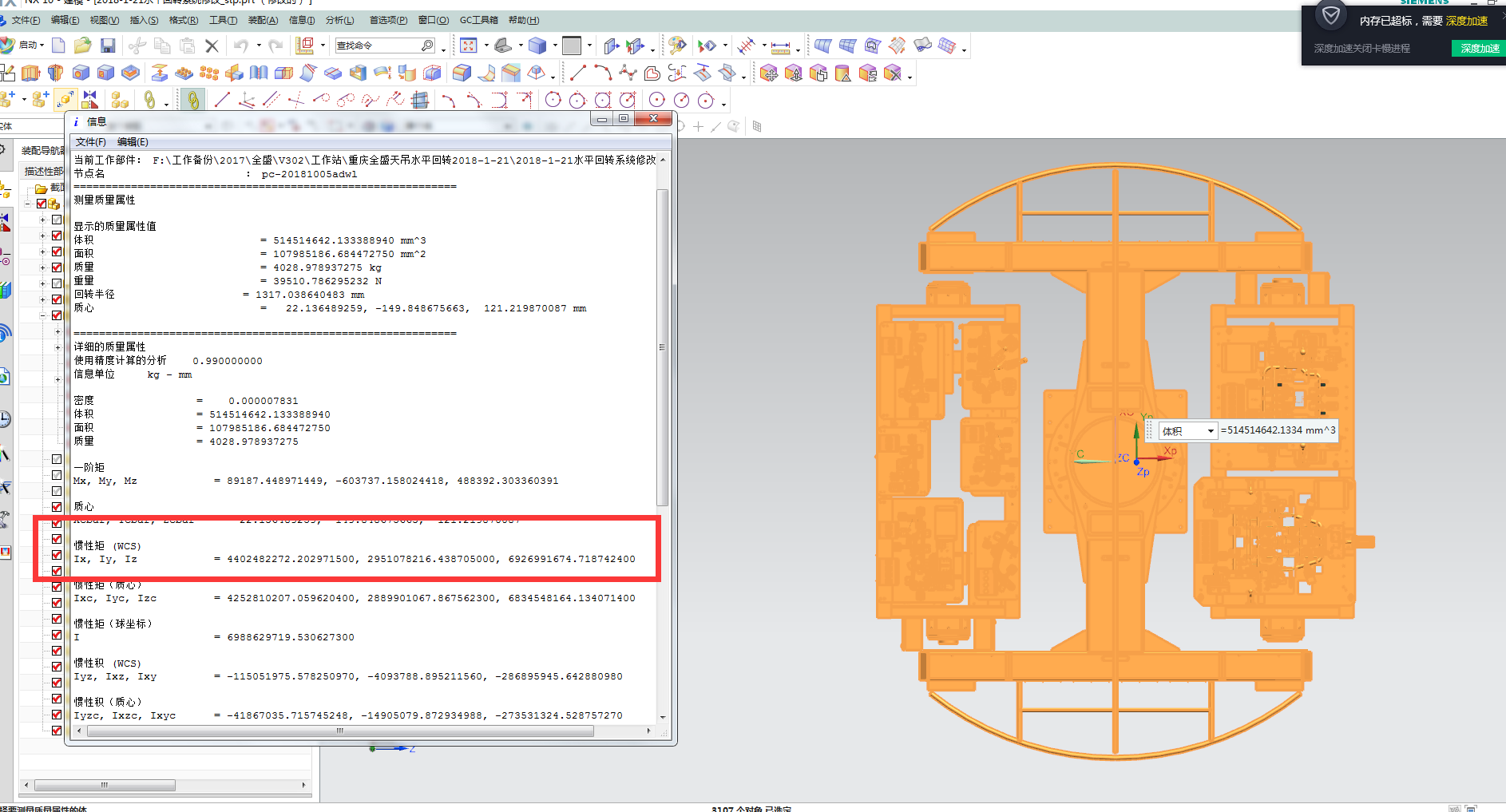This screenshot has width=1506, height=812.
Task: Open the GC工具箱 menu
Action: (478, 20)
